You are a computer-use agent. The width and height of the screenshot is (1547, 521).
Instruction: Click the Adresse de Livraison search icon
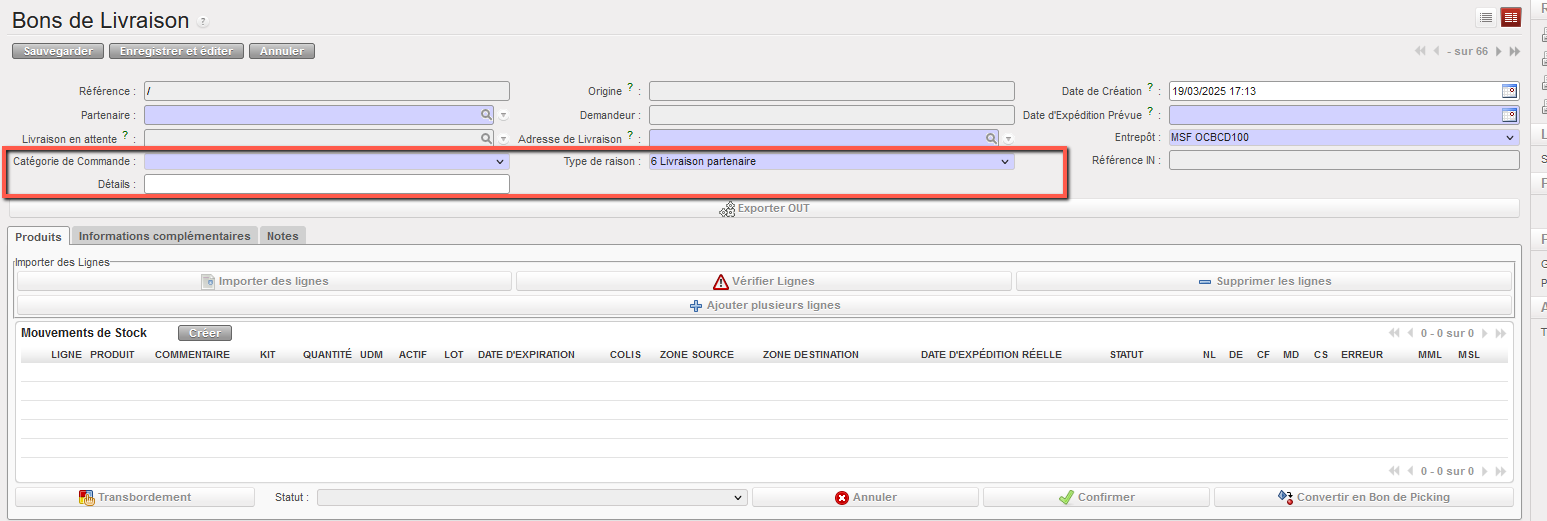pos(991,138)
